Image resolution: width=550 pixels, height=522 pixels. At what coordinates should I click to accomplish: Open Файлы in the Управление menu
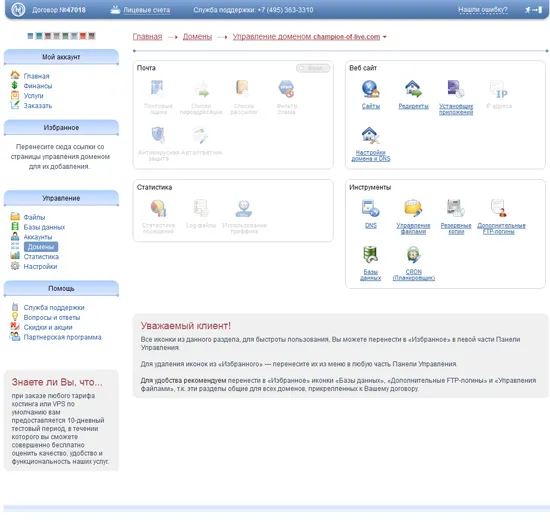(x=34, y=217)
